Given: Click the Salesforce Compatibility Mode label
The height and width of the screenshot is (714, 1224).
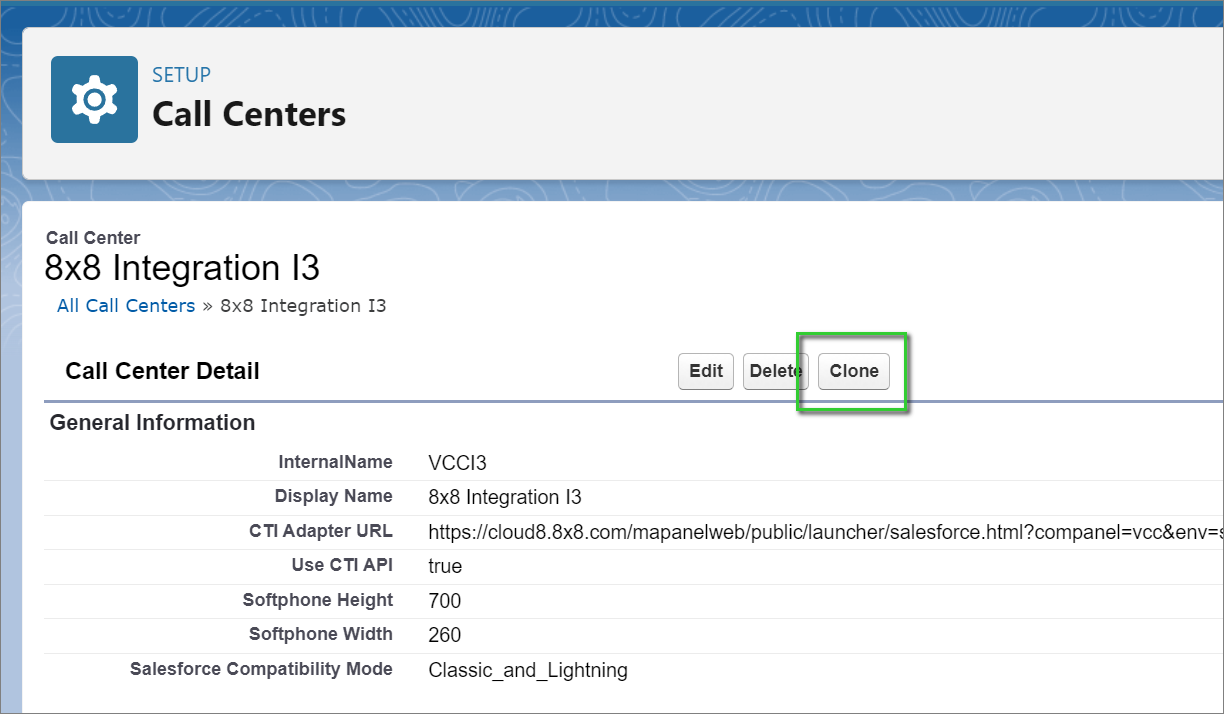Looking at the screenshot, I should [261, 669].
